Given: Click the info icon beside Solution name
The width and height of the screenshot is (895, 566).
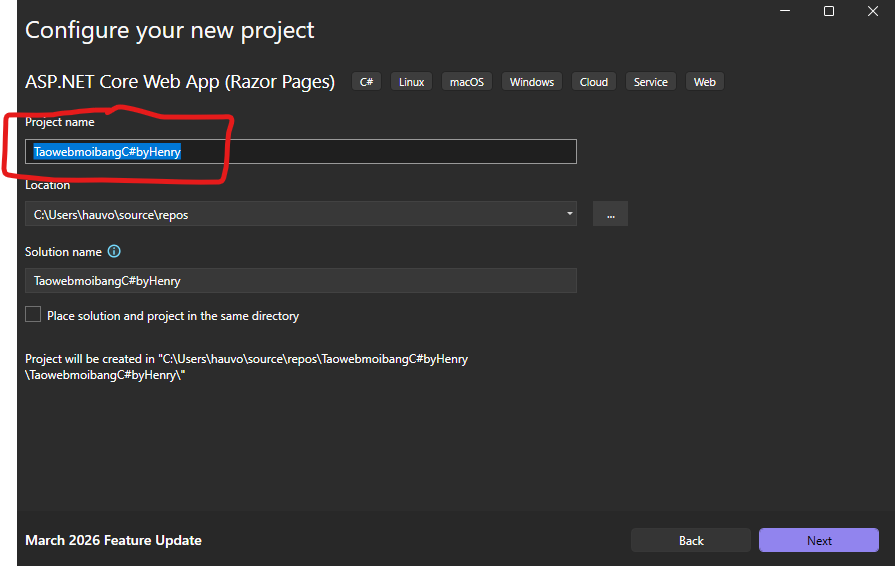Looking at the screenshot, I should point(114,252).
